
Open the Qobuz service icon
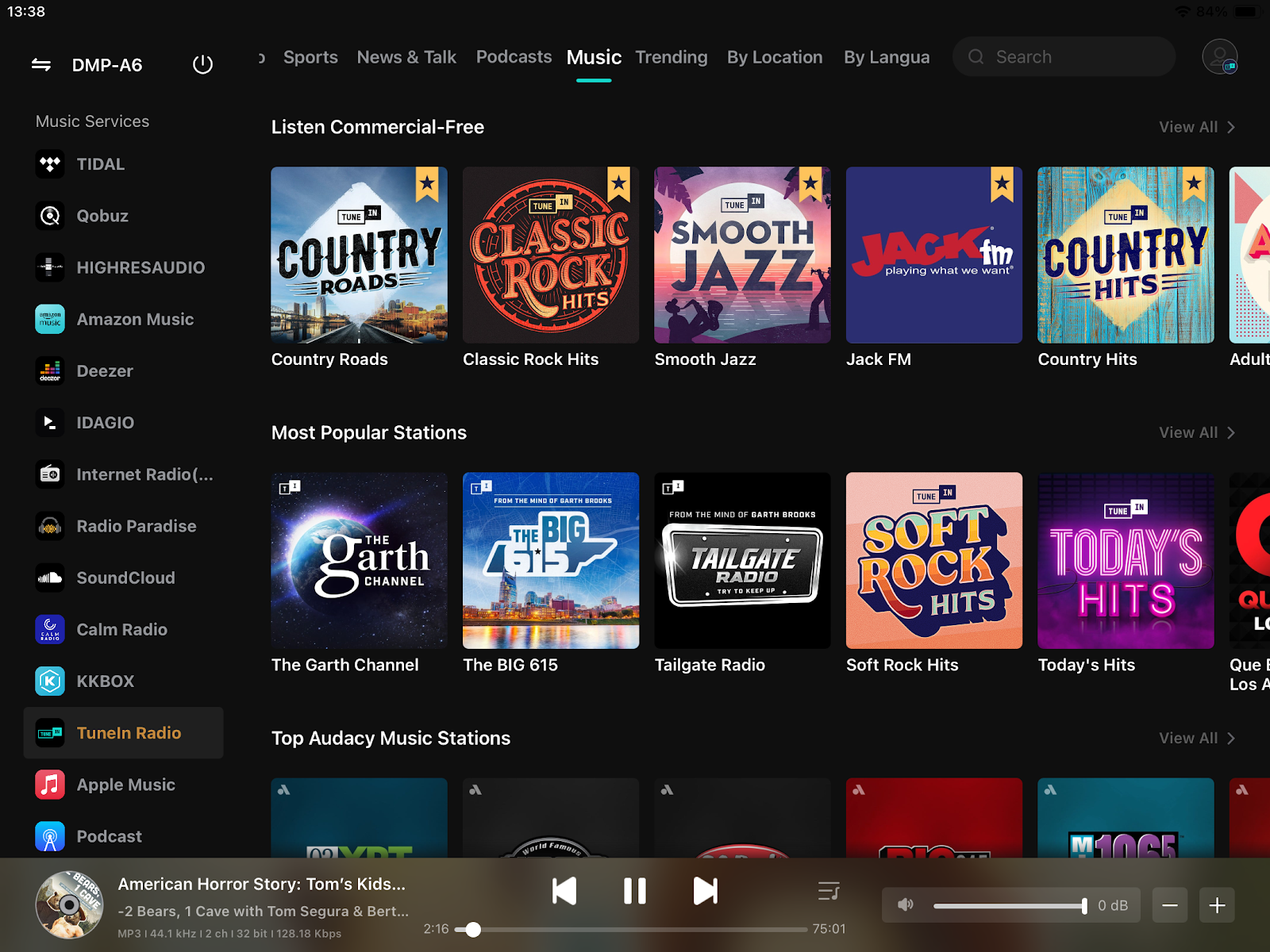click(x=50, y=216)
